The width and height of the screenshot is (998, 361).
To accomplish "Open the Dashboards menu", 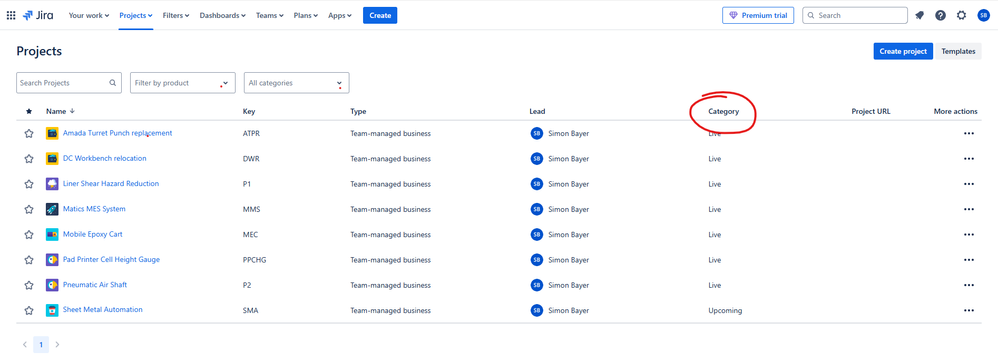I will [x=222, y=15].
